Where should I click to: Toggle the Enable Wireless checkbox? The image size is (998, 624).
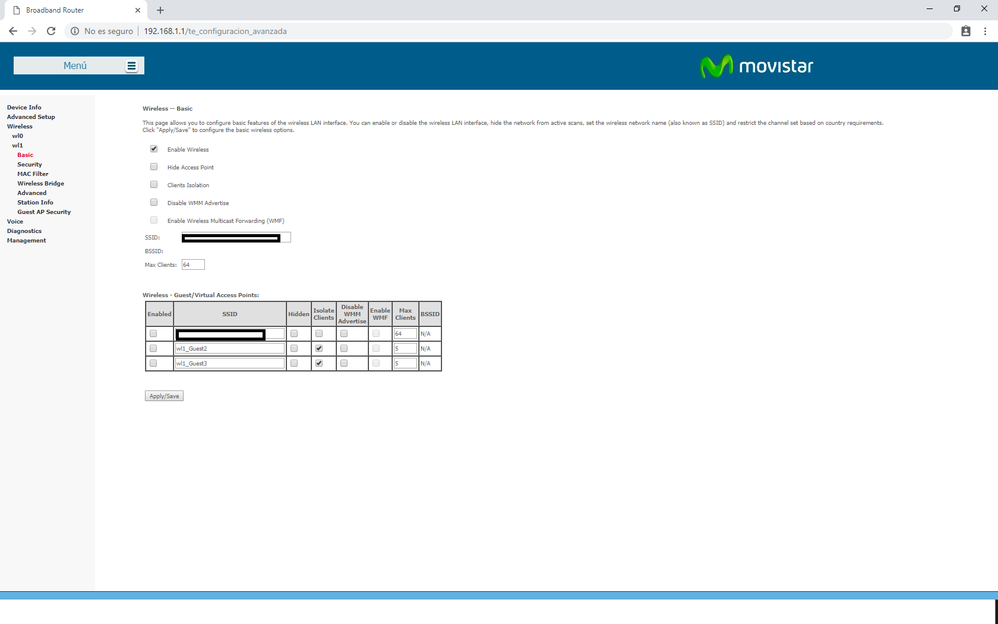(154, 149)
